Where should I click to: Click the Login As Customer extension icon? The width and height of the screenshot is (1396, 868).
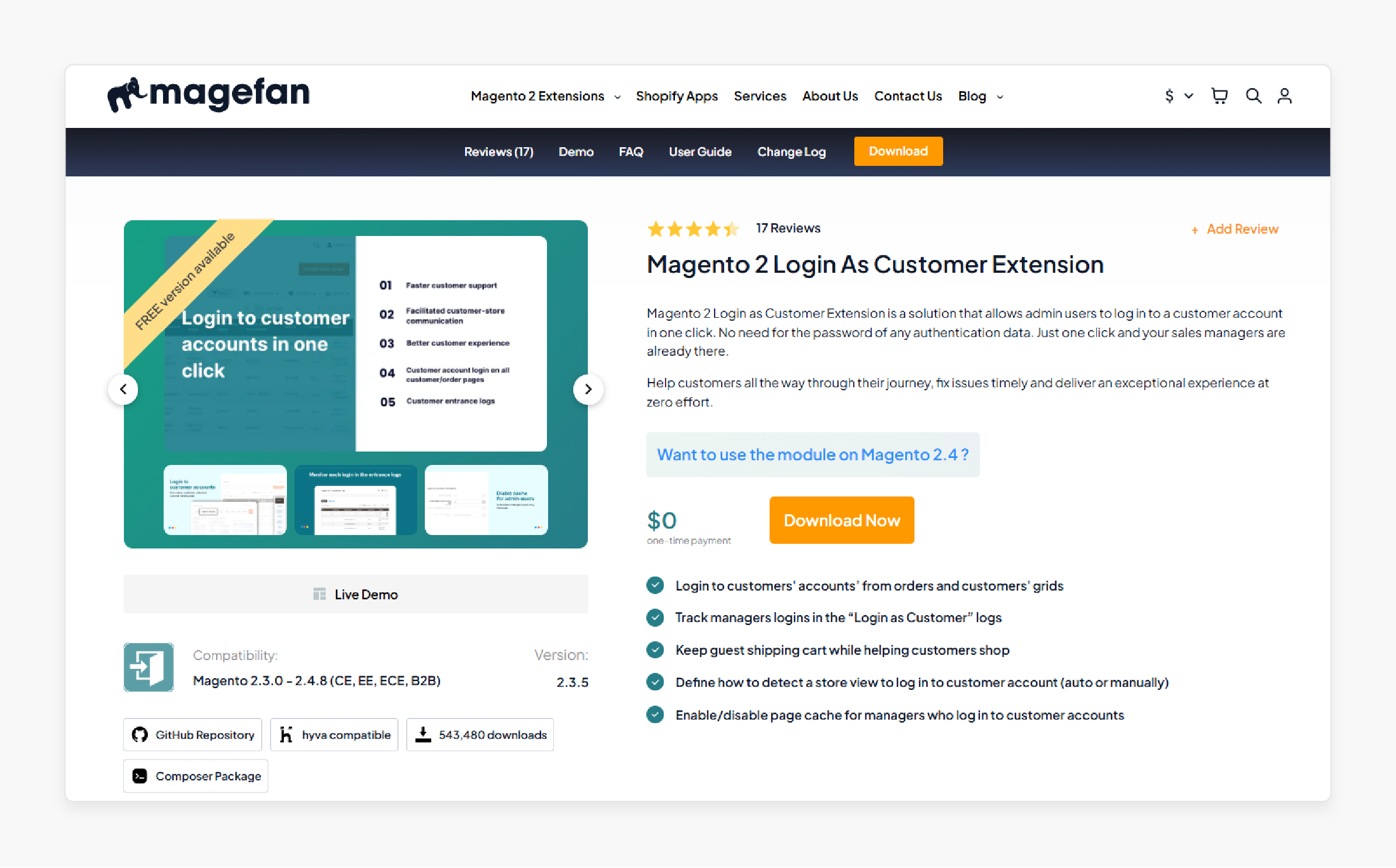click(148, 667)
